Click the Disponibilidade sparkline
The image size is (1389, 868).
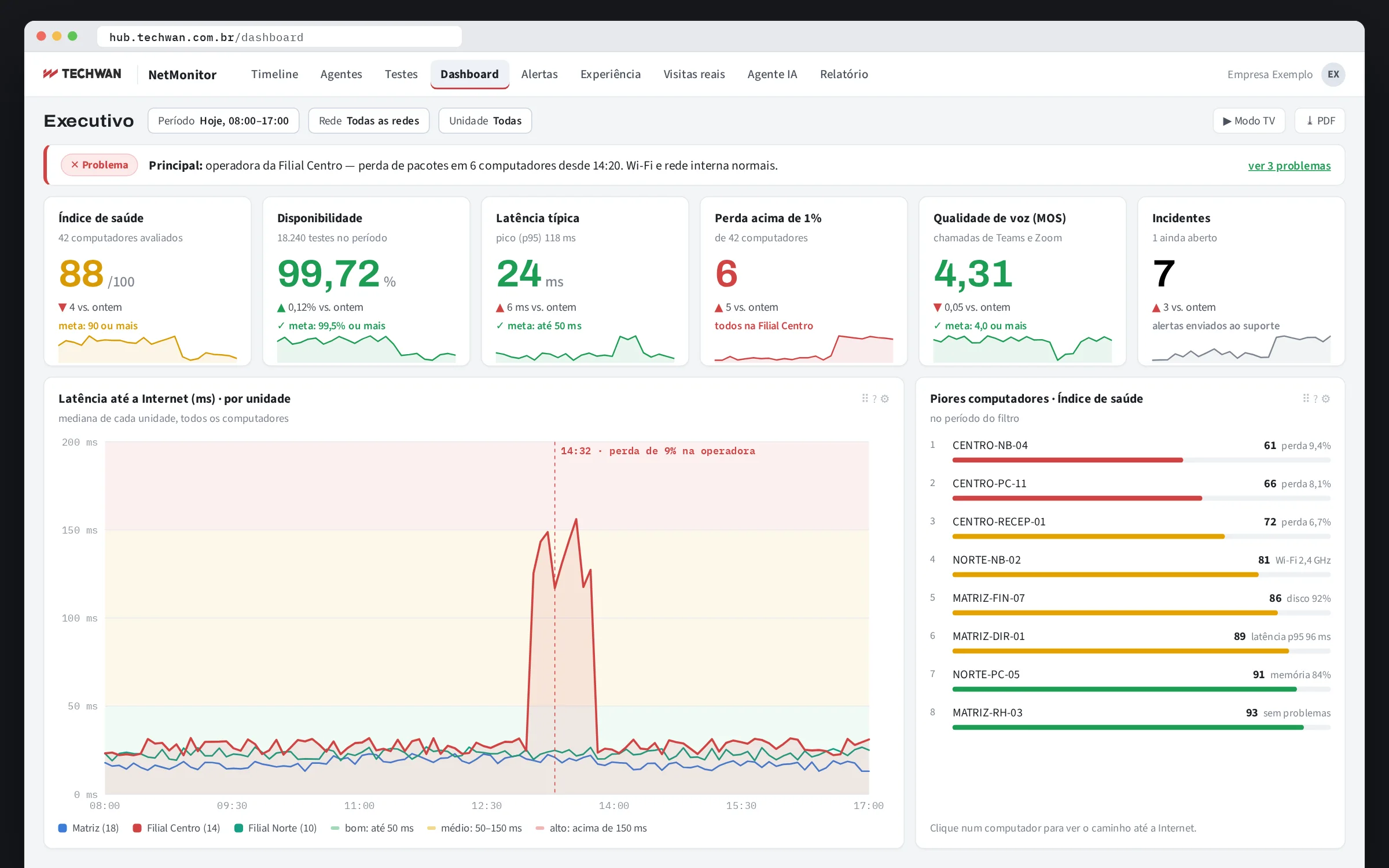coord(366,348)
